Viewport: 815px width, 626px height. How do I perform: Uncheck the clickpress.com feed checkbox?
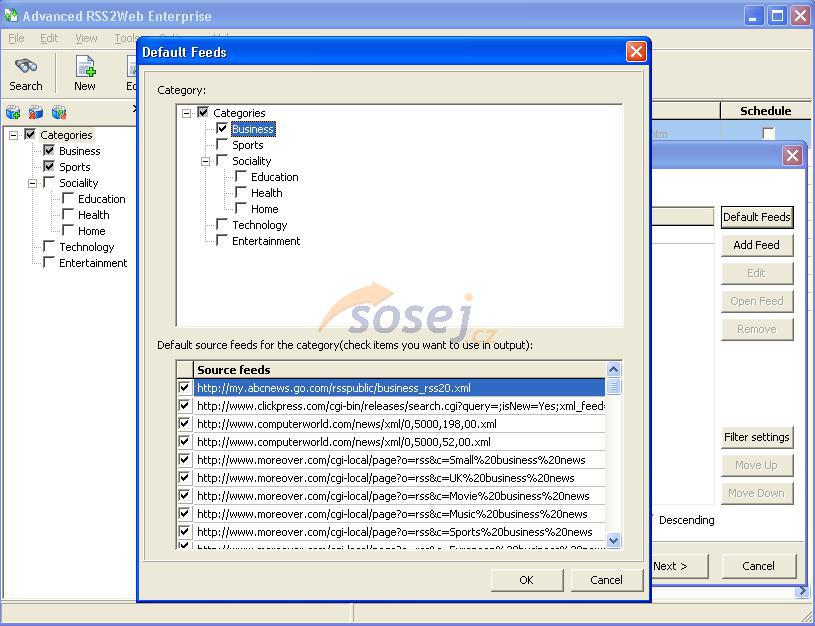tap(184, 406)
